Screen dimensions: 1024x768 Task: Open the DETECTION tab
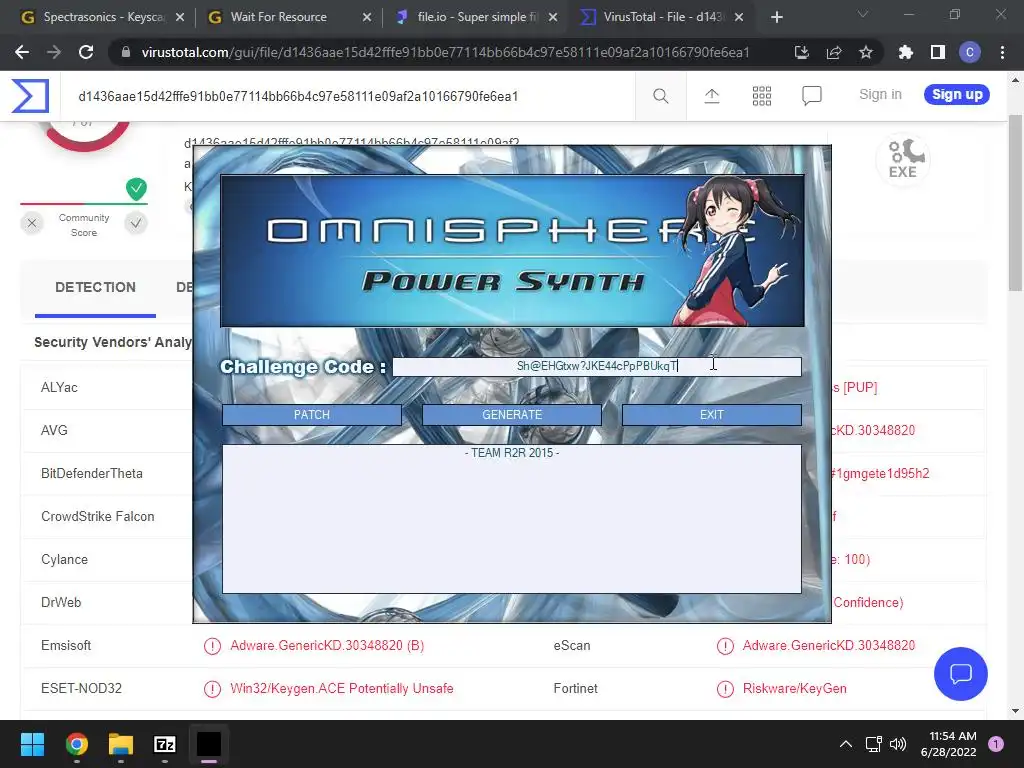[95, 287]
